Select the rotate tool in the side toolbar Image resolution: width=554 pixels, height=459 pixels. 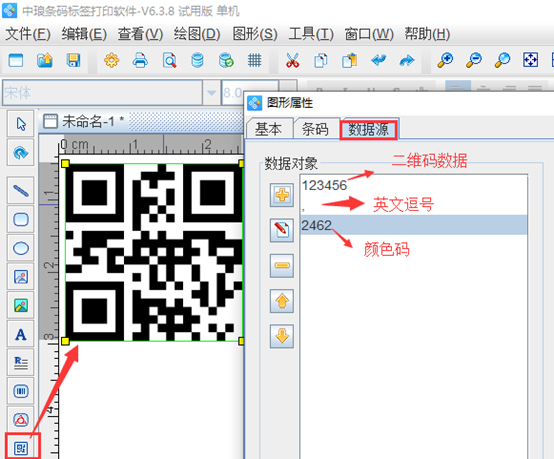(21, 153)
